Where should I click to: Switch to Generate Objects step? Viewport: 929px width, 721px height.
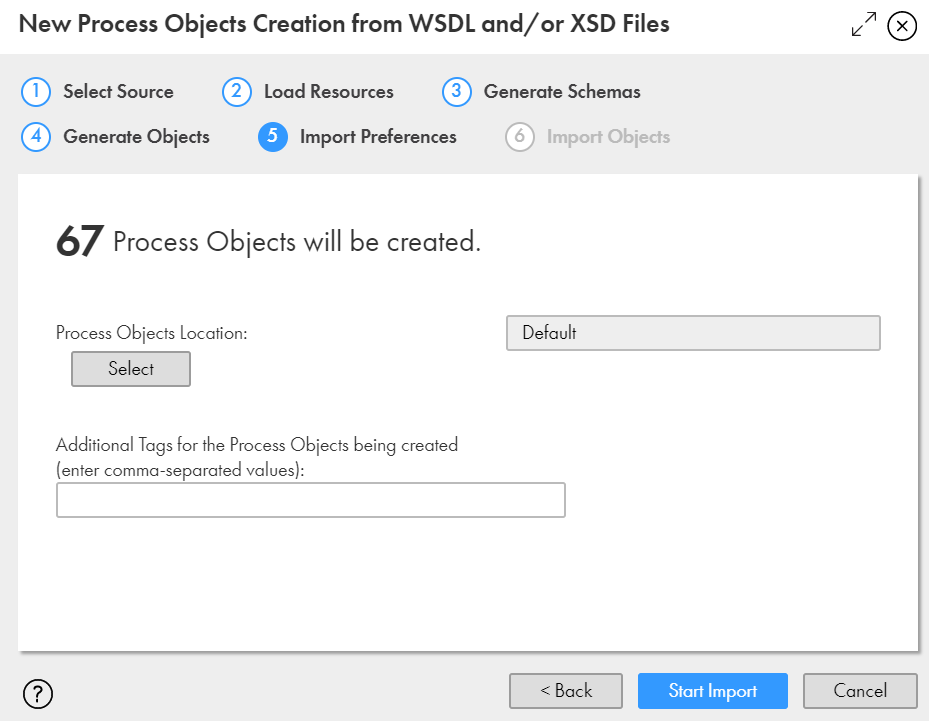click(136, 137)
